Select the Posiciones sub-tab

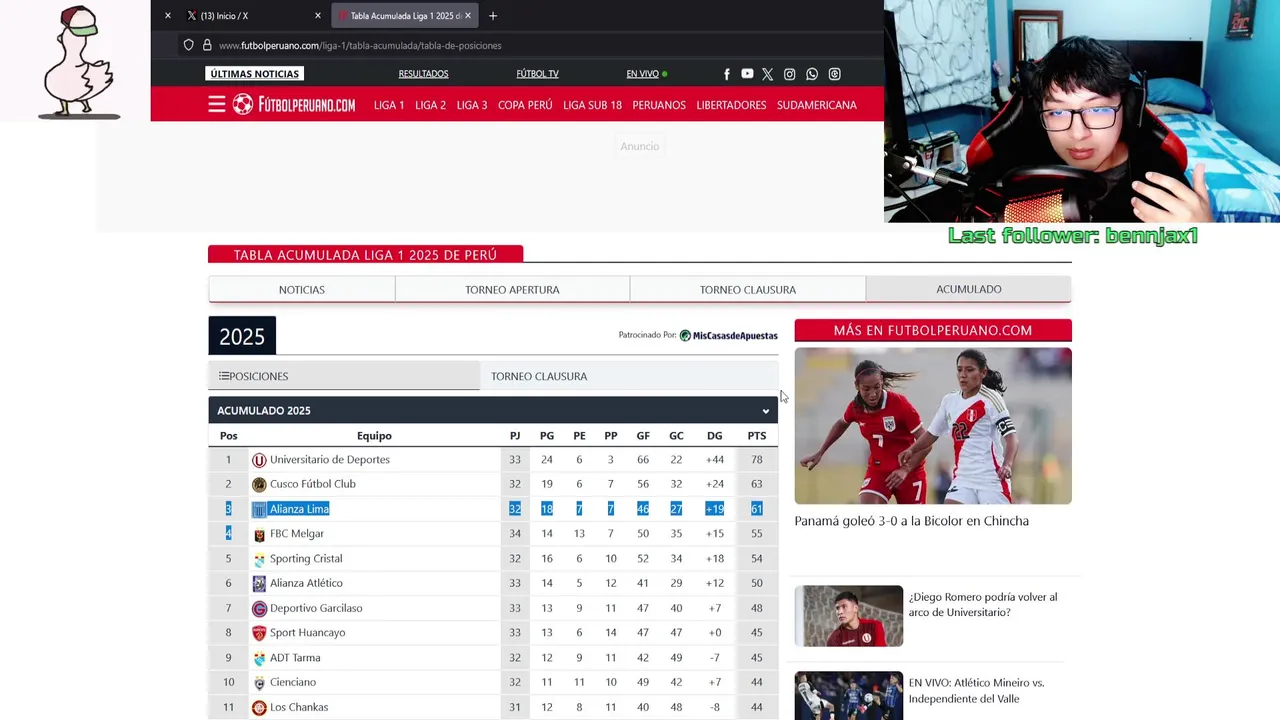click(344, 376)
